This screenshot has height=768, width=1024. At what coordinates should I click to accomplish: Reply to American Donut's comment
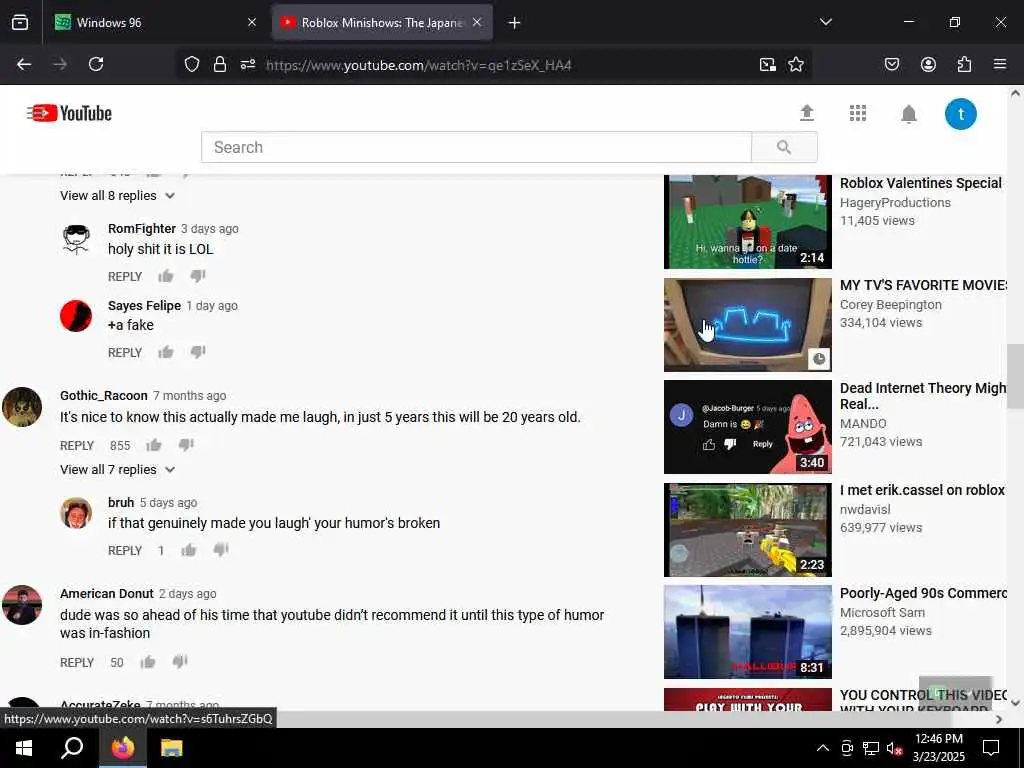77,663
